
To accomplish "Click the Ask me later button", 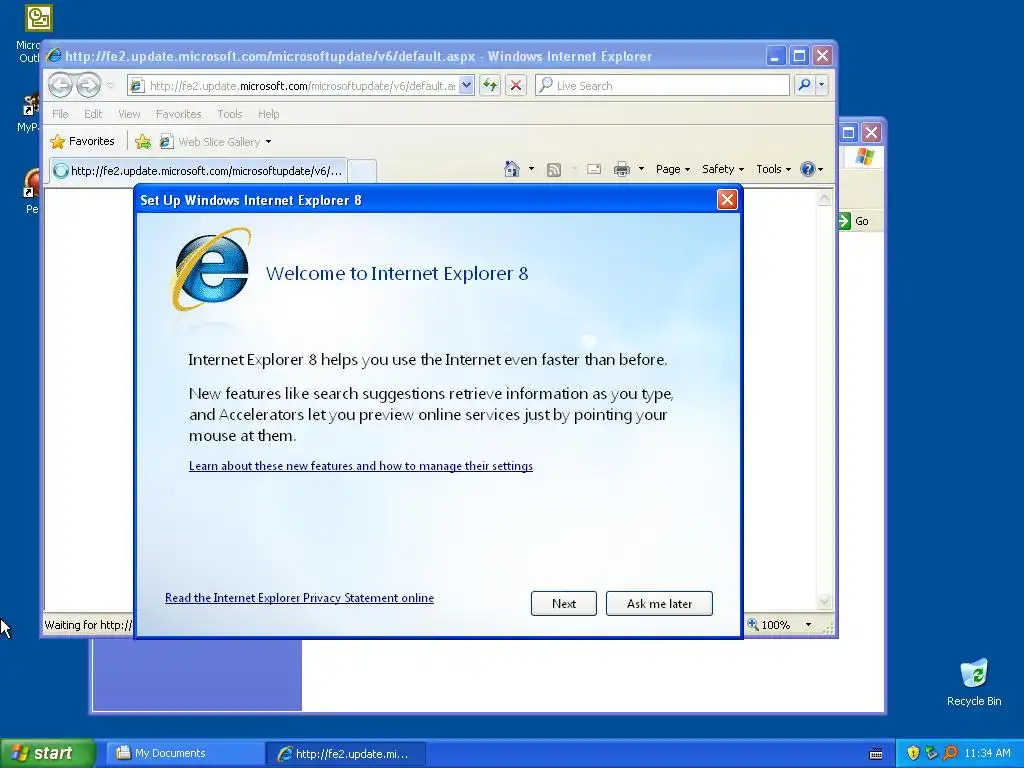I will pos(659,603).
